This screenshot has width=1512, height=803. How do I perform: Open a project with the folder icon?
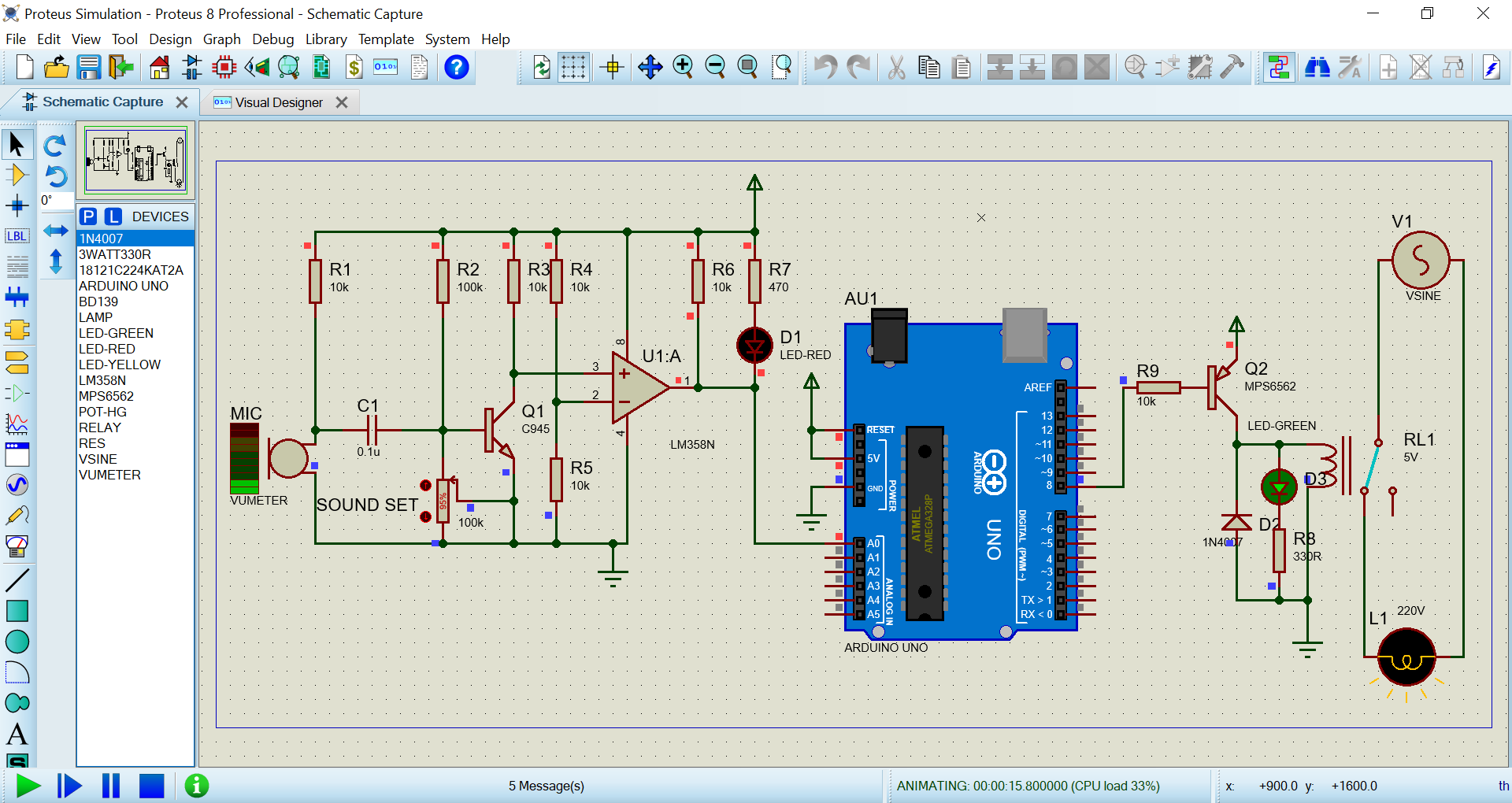click(x=57, y=68)
